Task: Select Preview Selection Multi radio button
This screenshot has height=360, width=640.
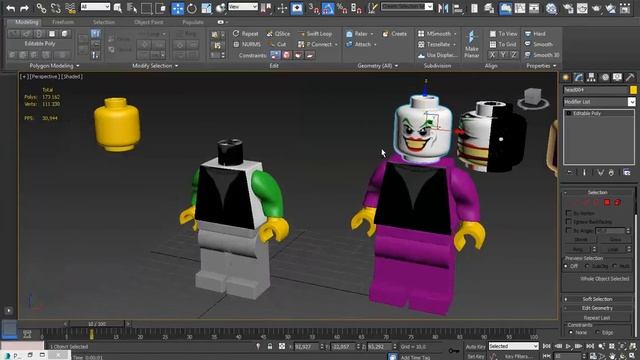Action: click(614, 266)
